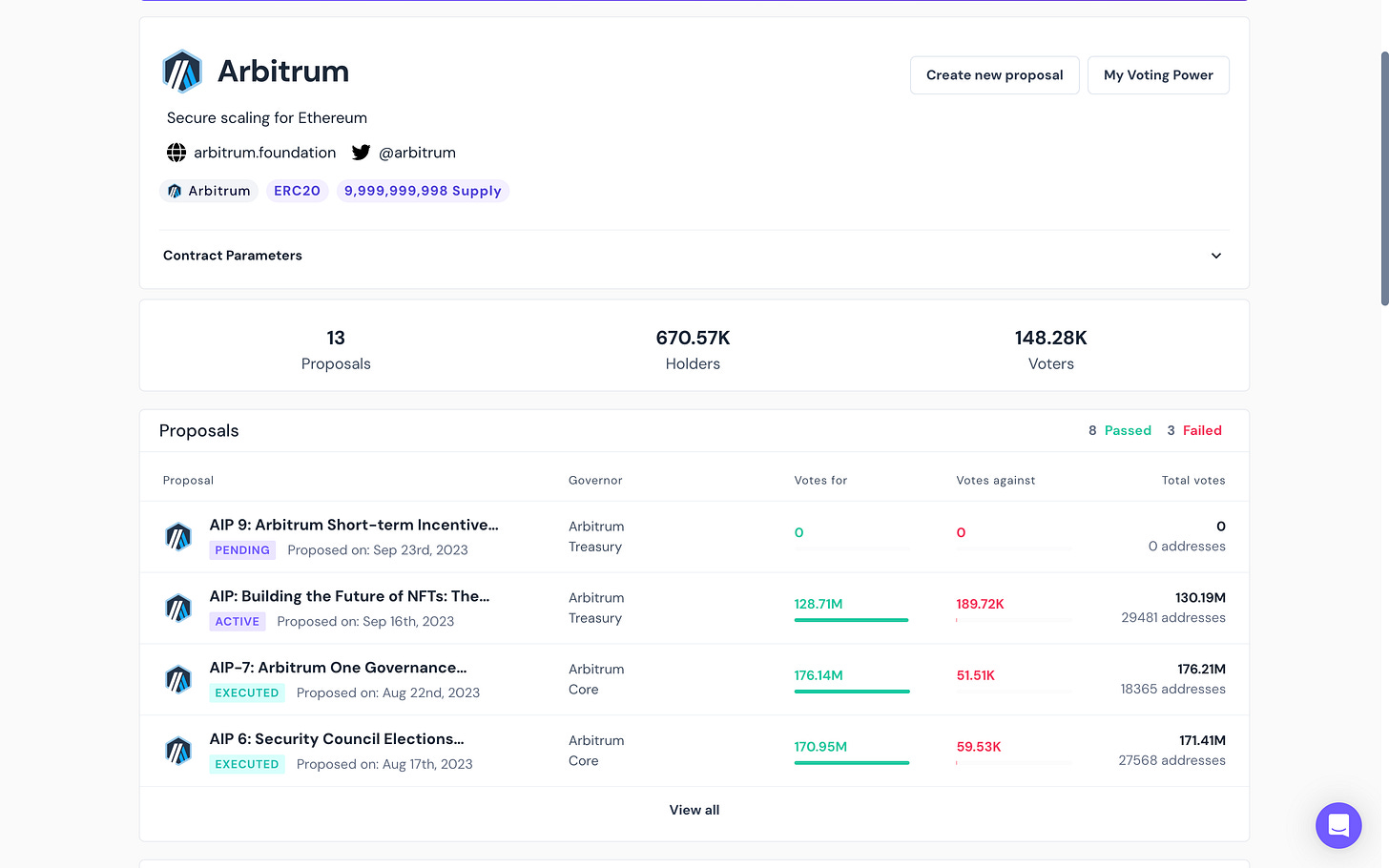Image resolution: width=1389 pixels, height=868 pixels.
Task: Click the Total votes column header
Action: click(1193, 481)
